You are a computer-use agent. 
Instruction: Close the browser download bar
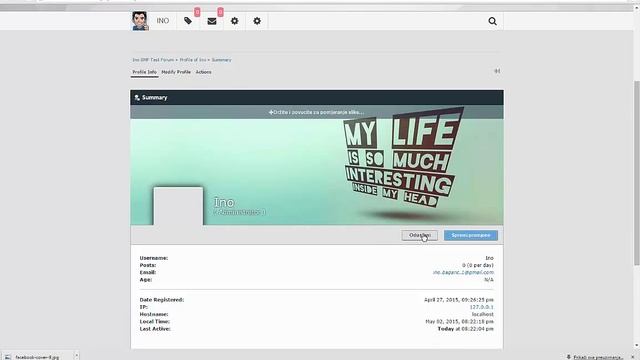pyautogui.click(x=633, y=357)
